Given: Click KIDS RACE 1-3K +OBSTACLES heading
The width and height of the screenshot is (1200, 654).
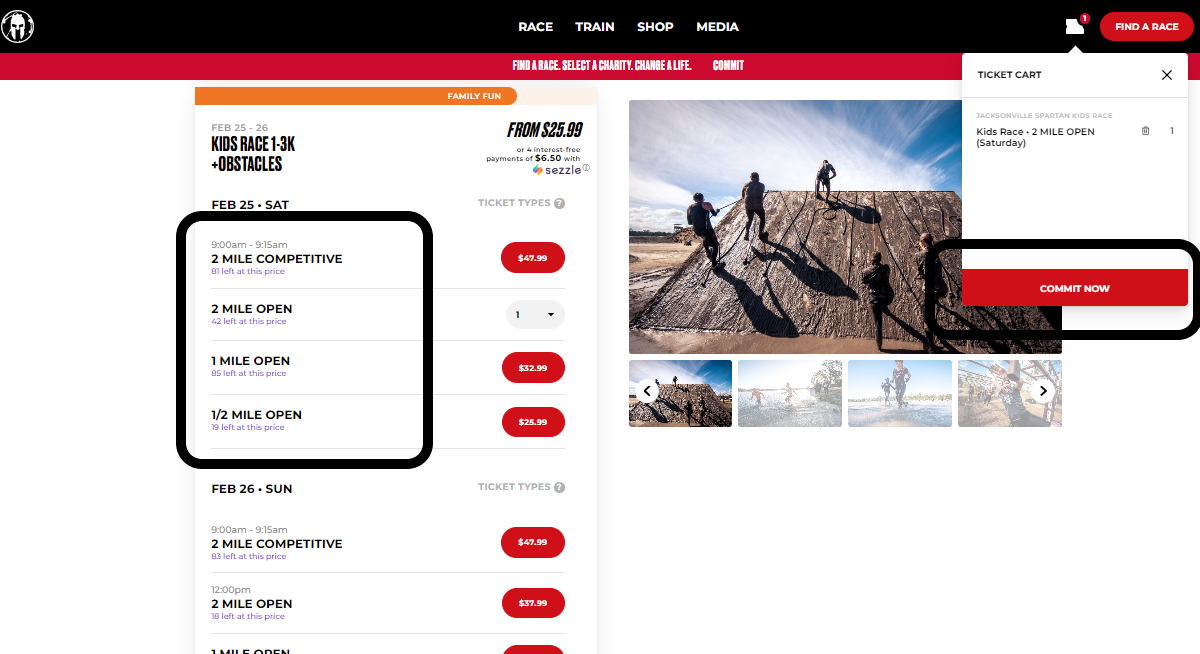Looking at the screenshot, I should pyautogui.click(x=253, y=154).
